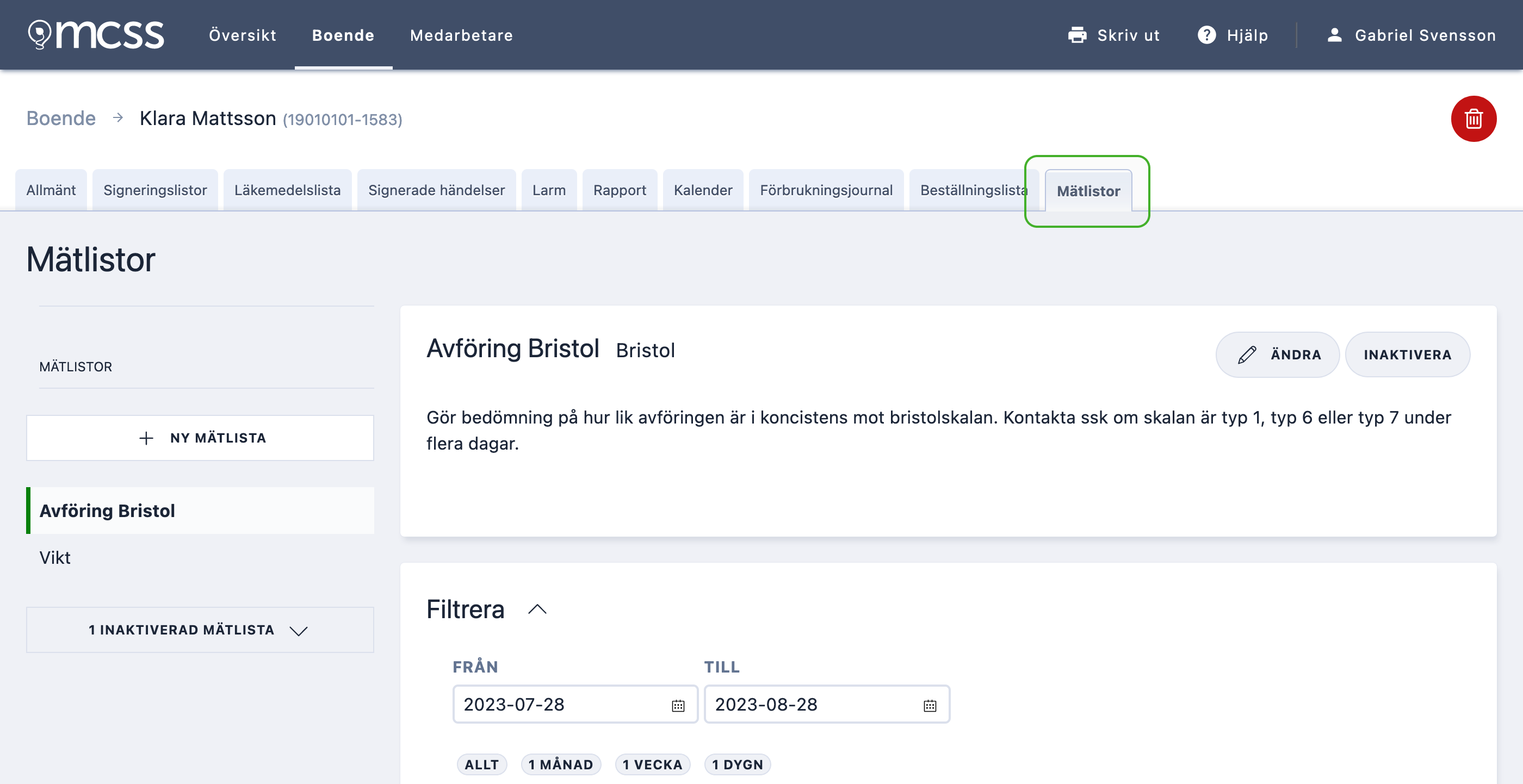Click the user profile icon
Viewport: 1523px width, 784px height.
click(1334, 35)
